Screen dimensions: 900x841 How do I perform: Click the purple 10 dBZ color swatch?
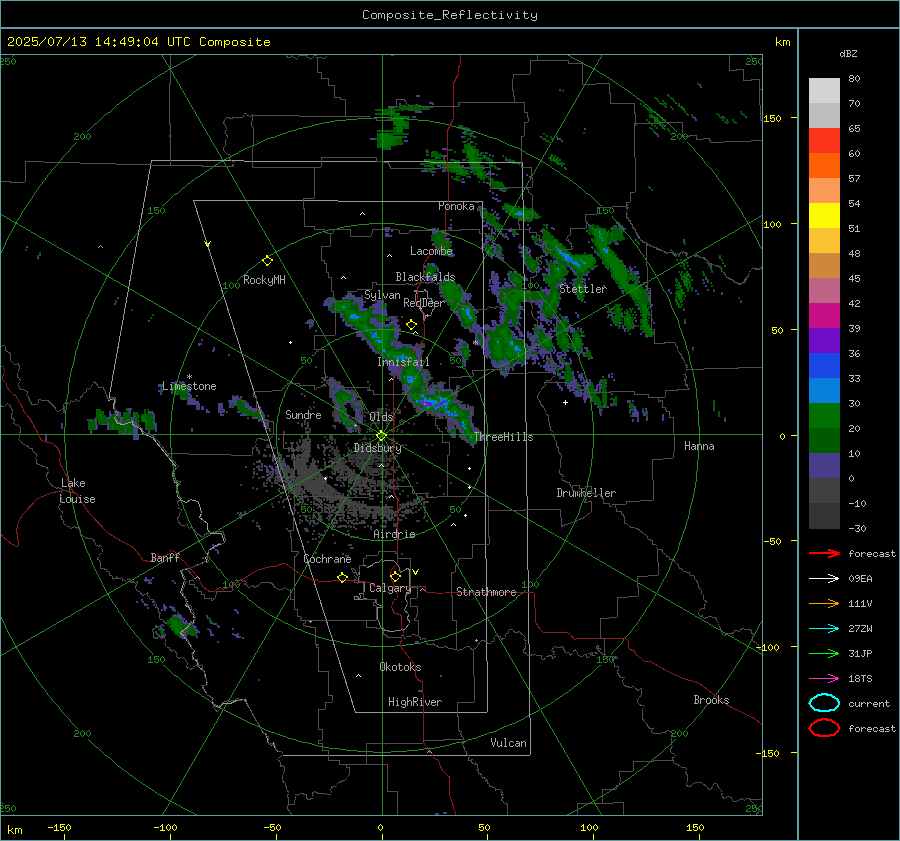[x=824, y=465]
